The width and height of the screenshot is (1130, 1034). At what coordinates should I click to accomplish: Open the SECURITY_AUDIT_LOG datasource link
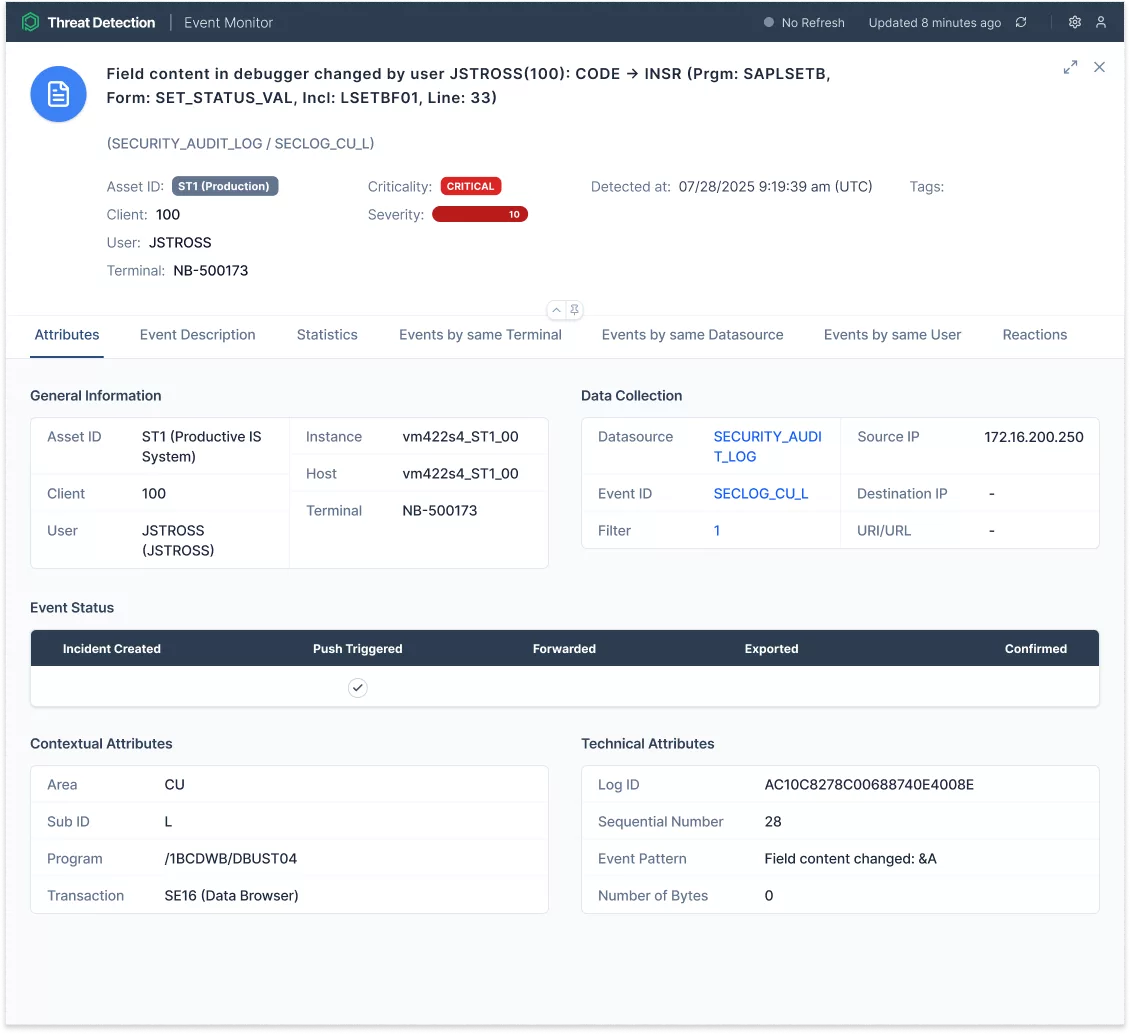(x=767, y=446)
